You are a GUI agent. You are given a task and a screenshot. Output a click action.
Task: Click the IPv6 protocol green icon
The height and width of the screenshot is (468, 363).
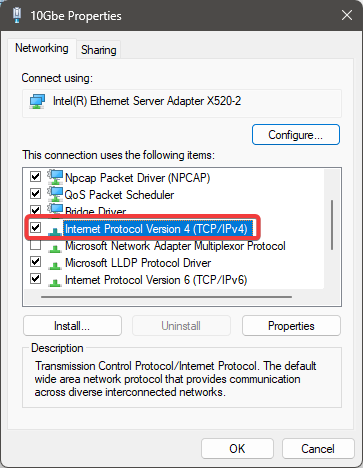(55, 282)
